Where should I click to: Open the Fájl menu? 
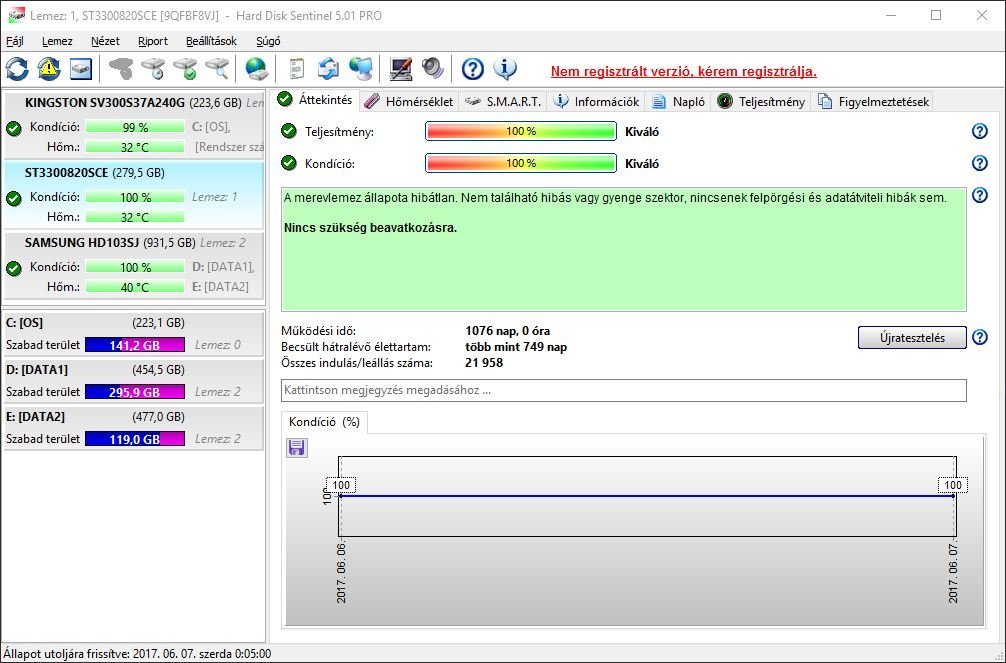tap(15, 41)
